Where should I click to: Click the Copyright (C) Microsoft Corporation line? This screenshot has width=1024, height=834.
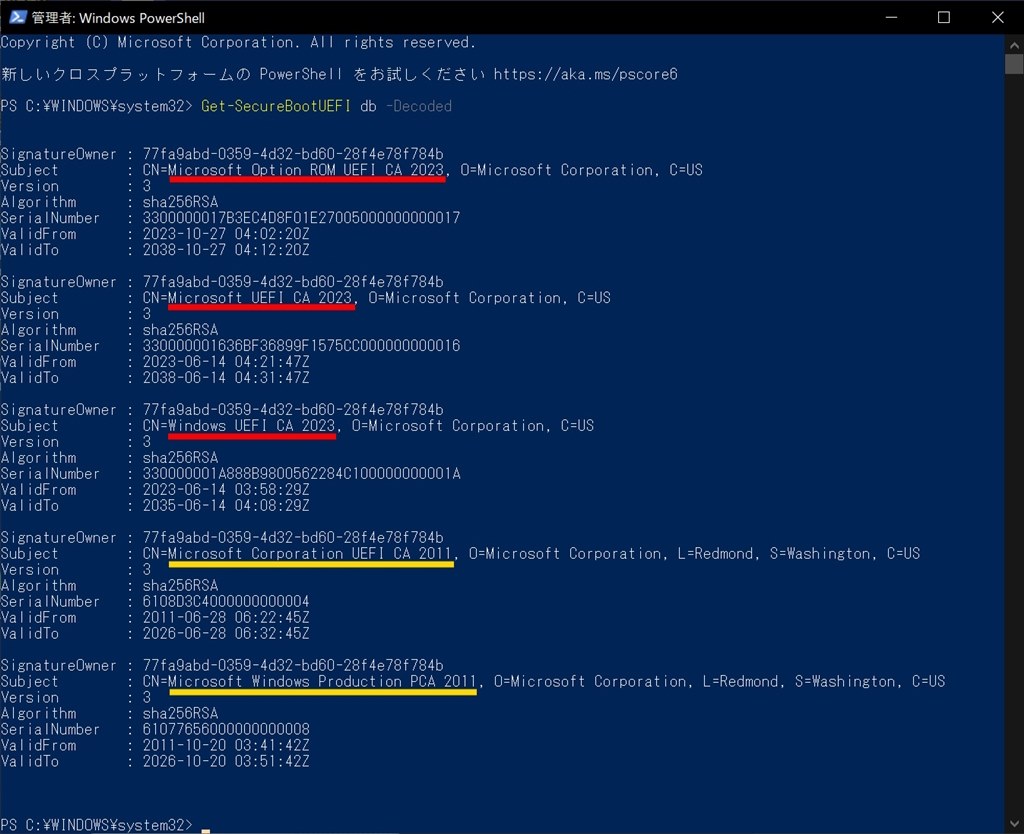click(238, 42)
